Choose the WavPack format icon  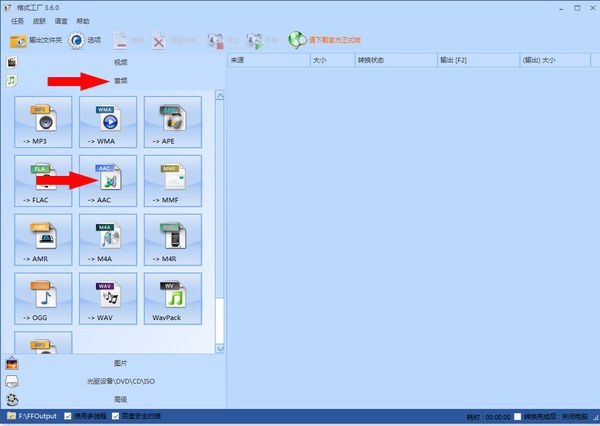[x=171, y=299]
